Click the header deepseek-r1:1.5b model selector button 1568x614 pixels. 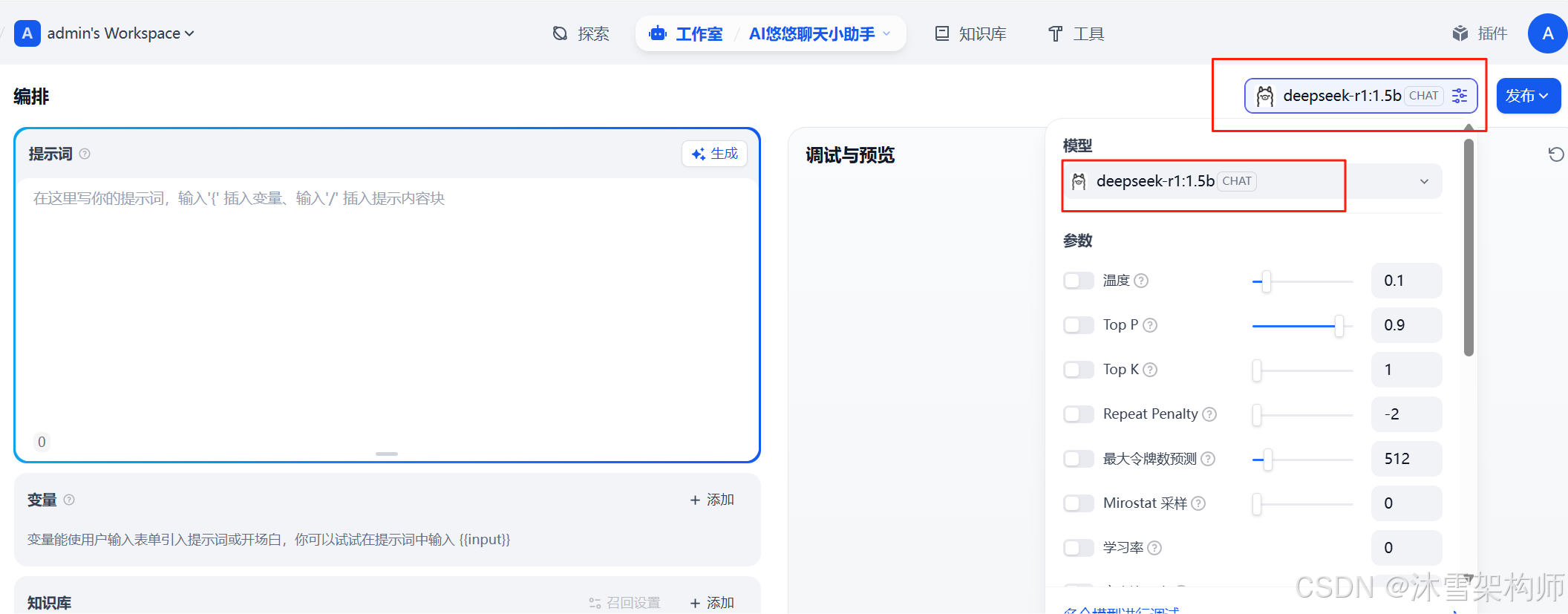point(1361,96)
